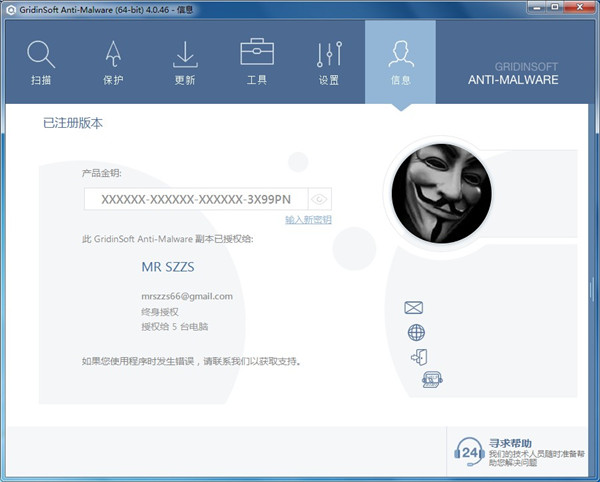Click inside the product key field
Image resolution: width=600 pixels, height=482 pixels.
[196, 199]
